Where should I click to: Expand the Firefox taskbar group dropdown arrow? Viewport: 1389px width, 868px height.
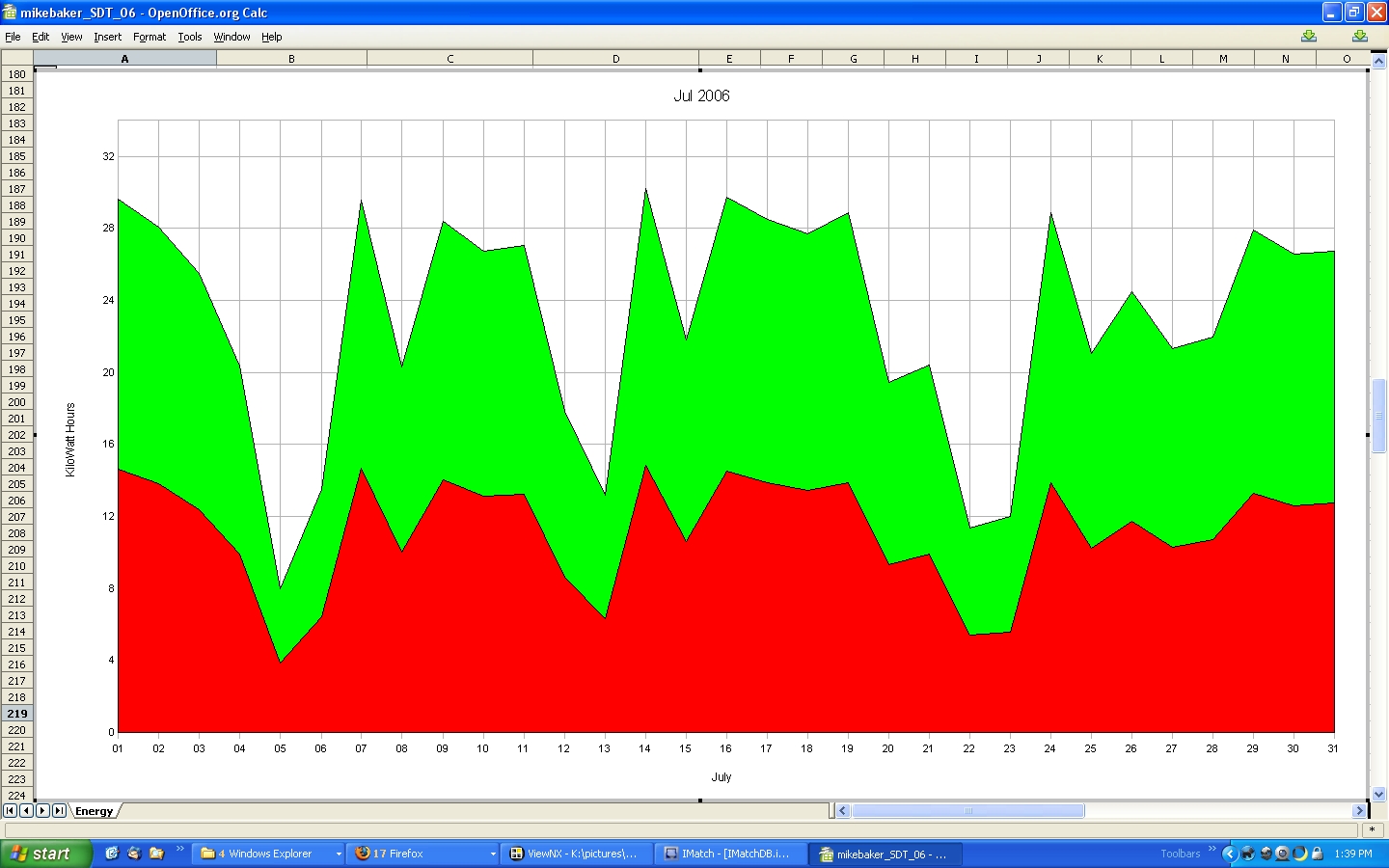point(493,854)
